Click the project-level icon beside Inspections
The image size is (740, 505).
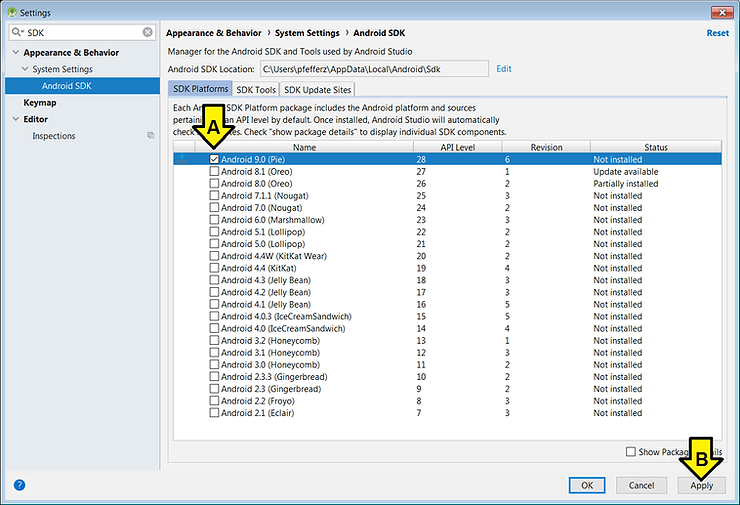point(150,136)
